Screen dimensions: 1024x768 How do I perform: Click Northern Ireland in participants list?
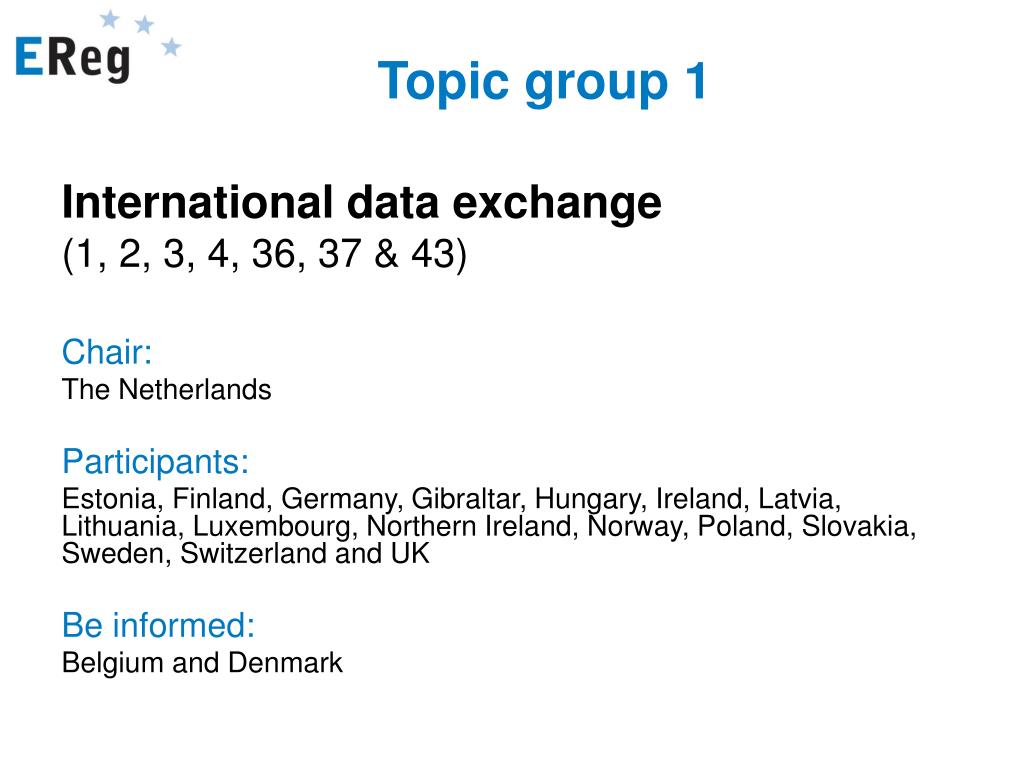[469, 526]
